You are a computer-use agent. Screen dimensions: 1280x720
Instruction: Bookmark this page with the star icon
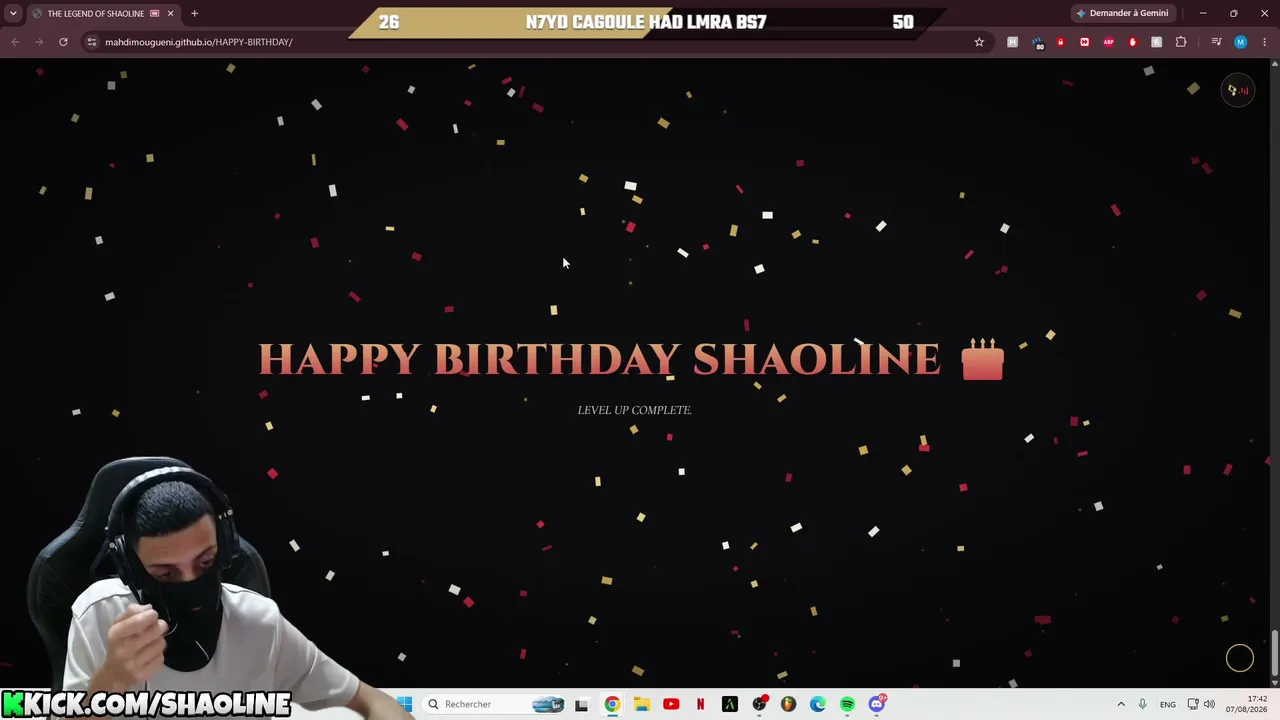pyautogui.click(x=979, y=42)
